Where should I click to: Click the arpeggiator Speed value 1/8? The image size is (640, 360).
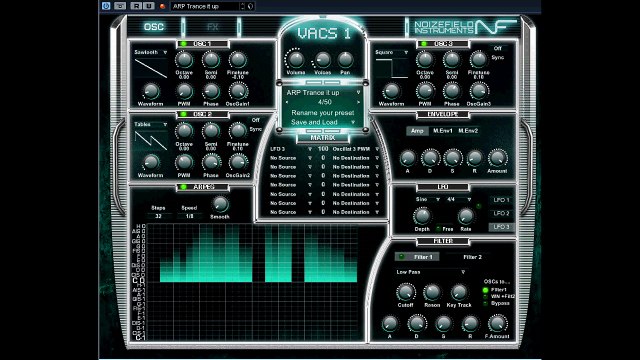(x=189, y=216)
